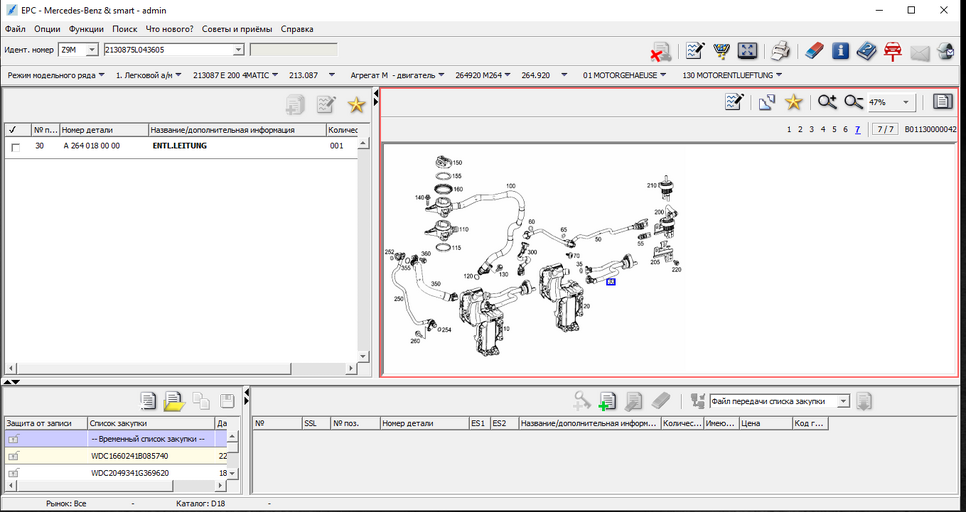
Task: Go to diagram page 3
Action: click(x=812, y=130)
